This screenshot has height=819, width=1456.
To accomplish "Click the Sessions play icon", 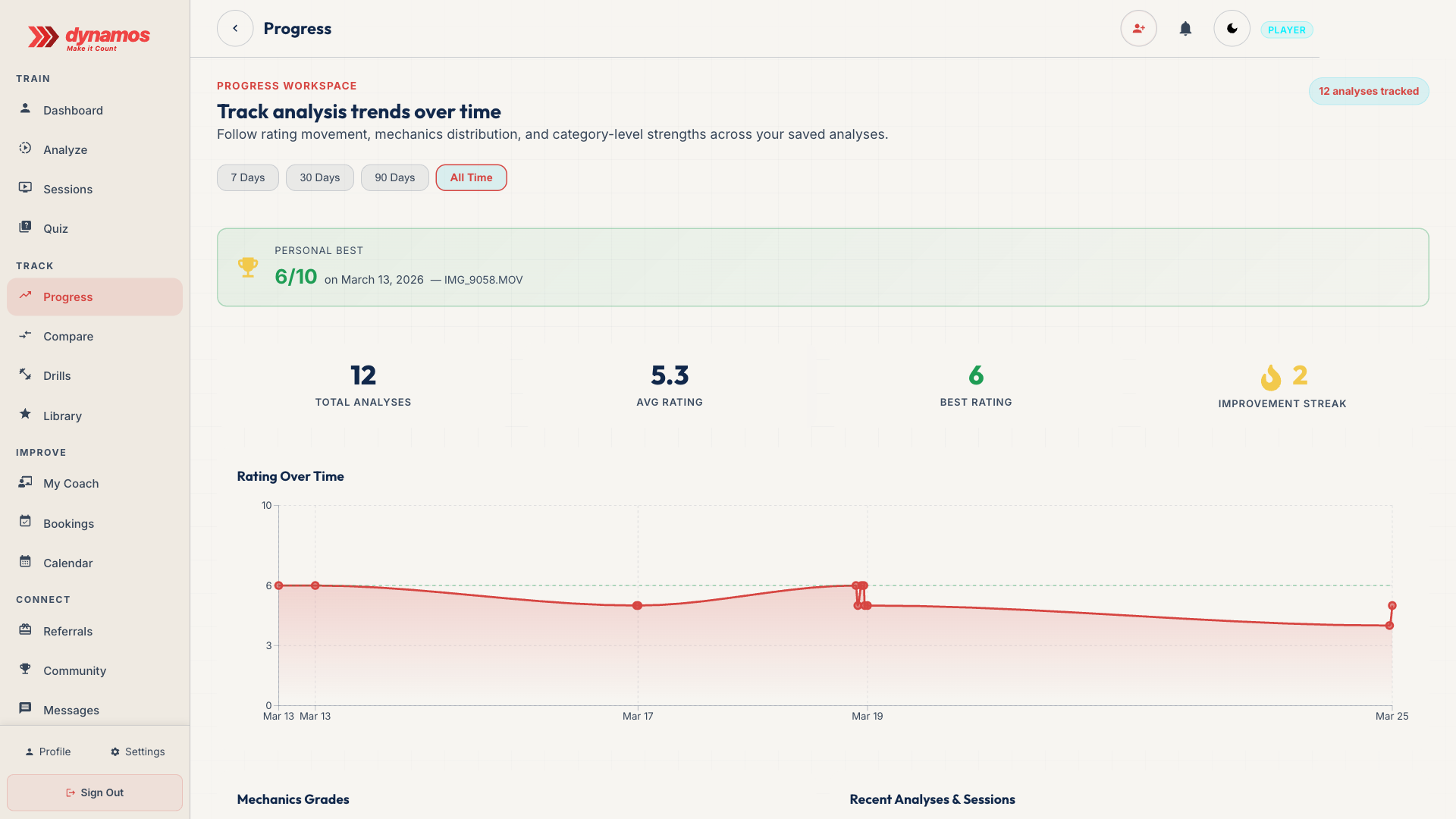I will (25, 187).
